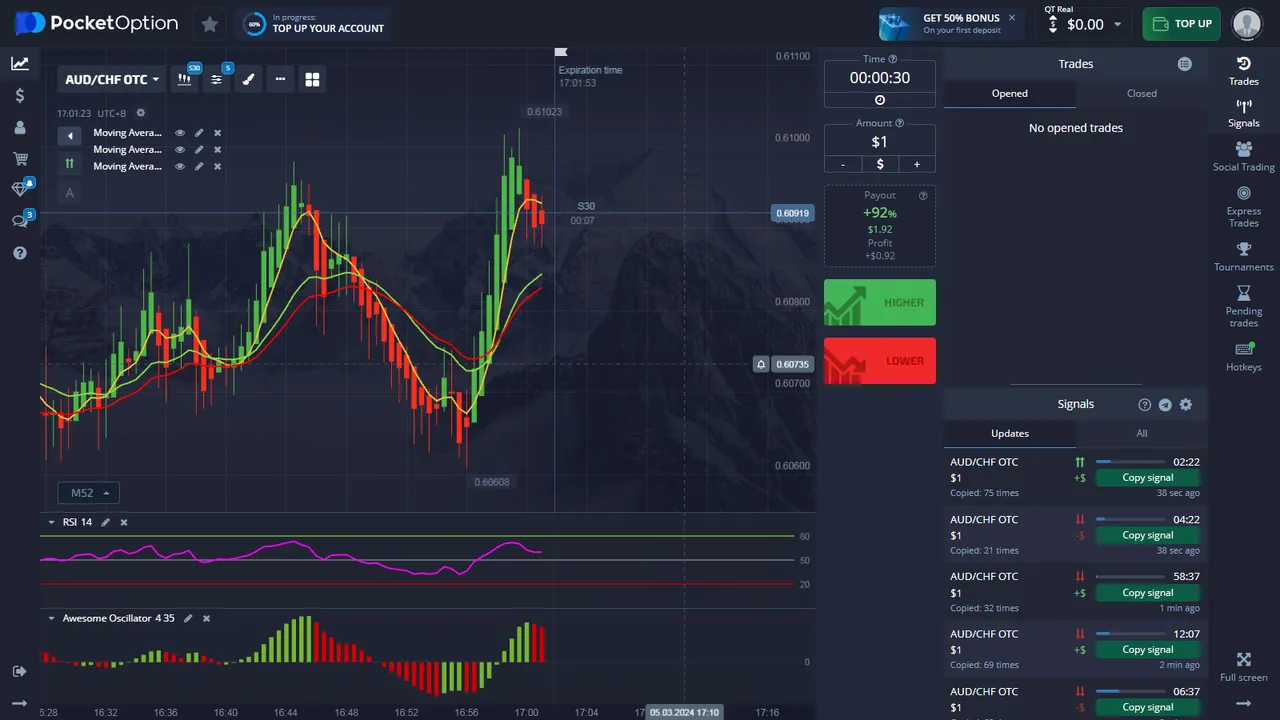Place a HIGHER trade
1280x720 pixels.
click(880, 302)
